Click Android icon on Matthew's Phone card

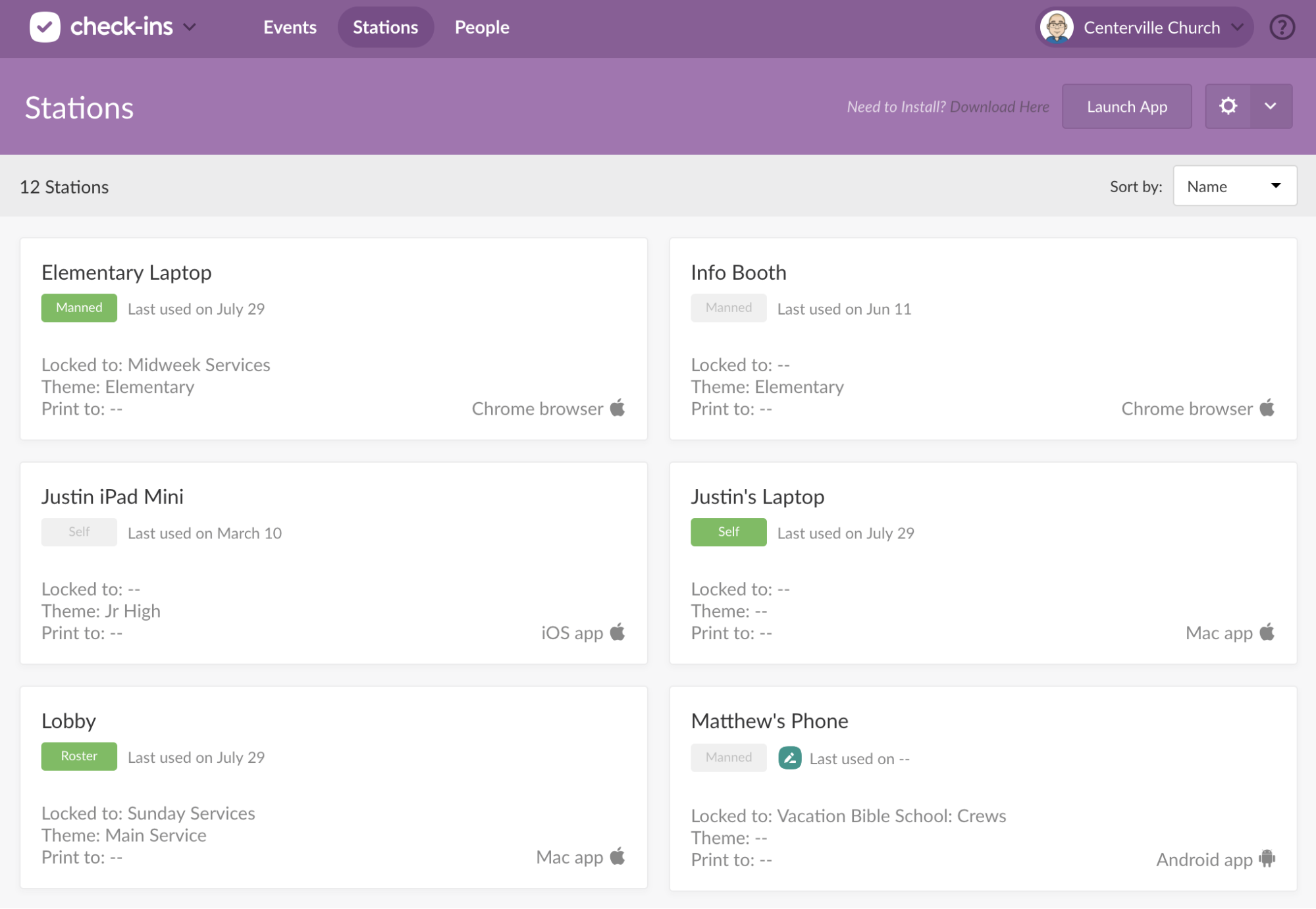click(x=1267, y=858)
